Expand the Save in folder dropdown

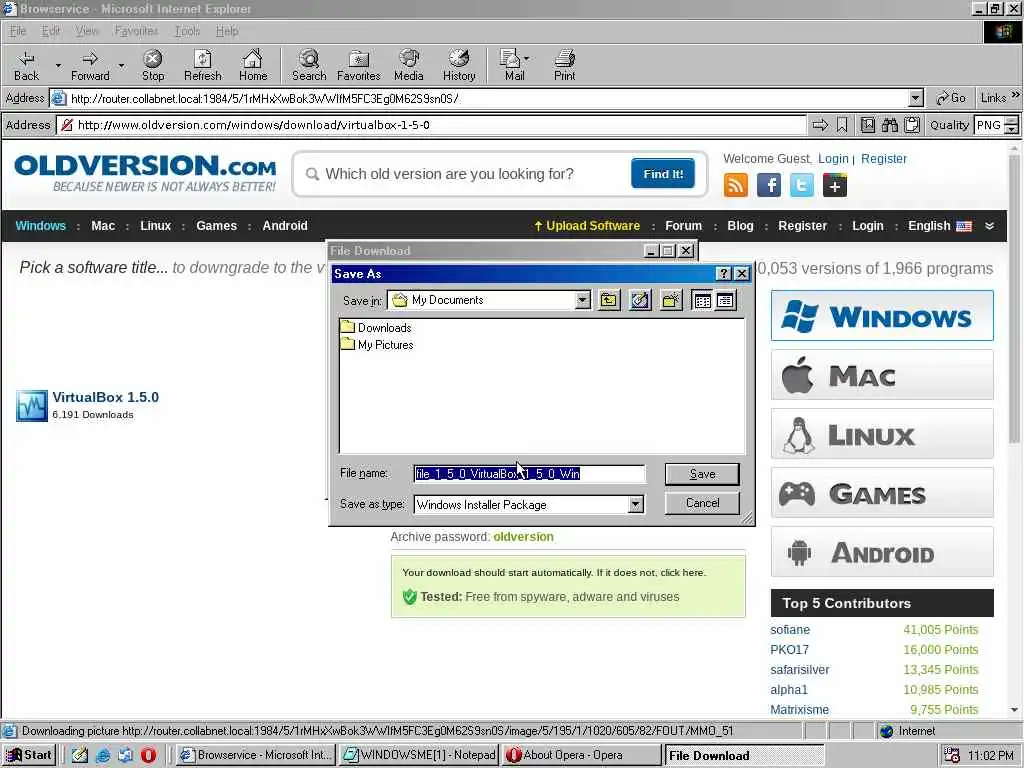click(583, 300)
